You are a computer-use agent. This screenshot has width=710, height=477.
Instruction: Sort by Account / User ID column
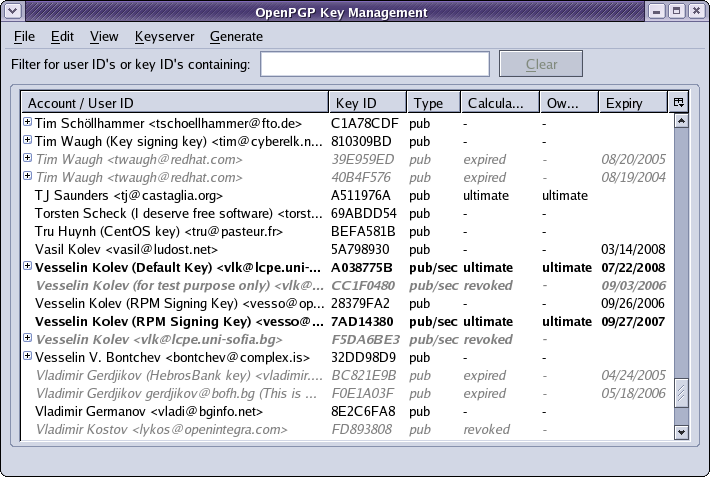point(175,103)
